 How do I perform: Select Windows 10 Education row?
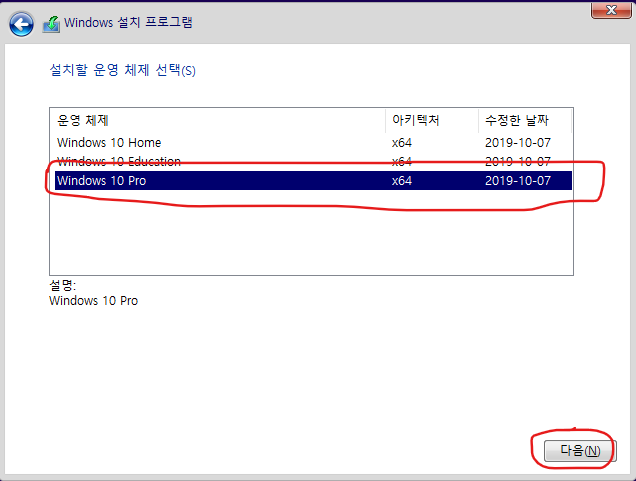pos(313,161)
